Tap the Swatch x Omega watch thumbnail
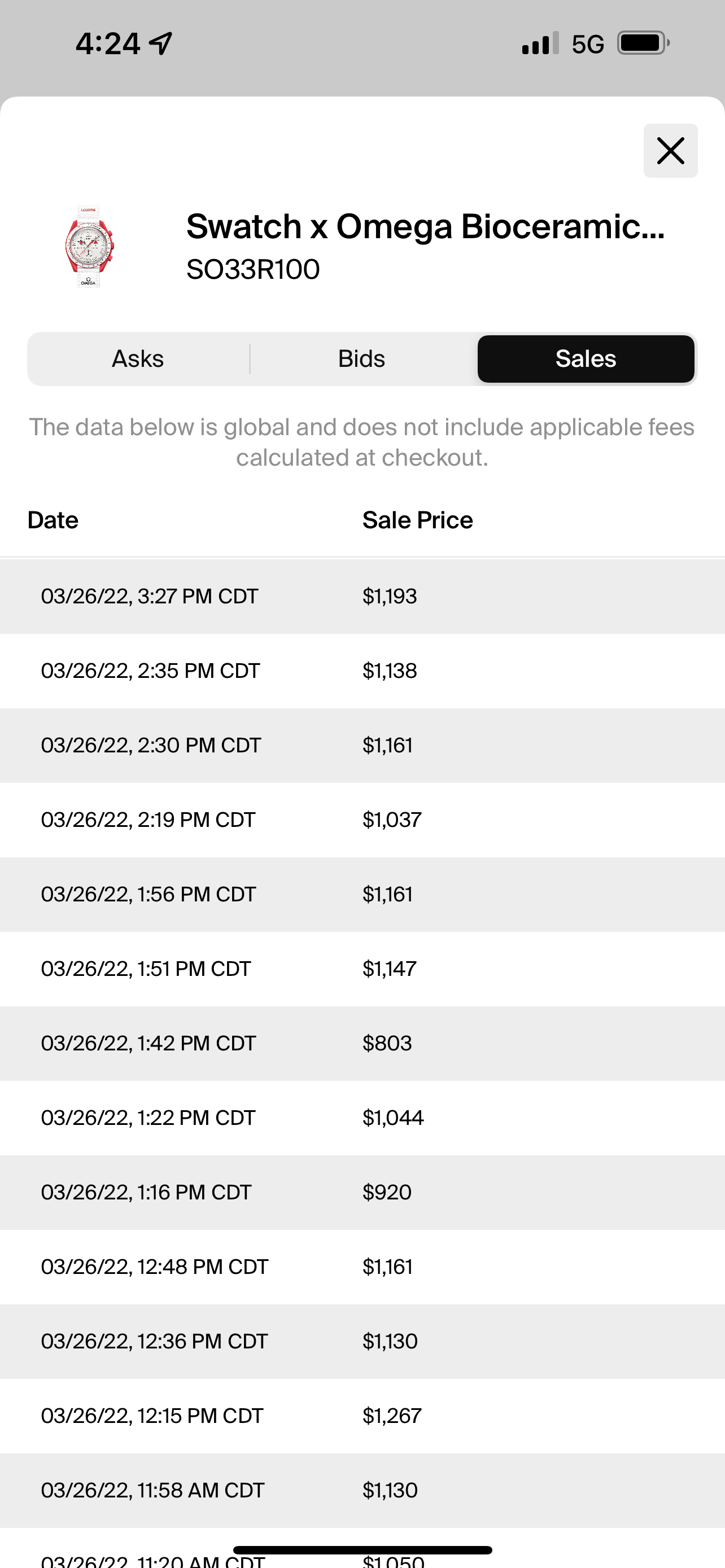The width and height of the screenshot is (725, 1568). 89,247
